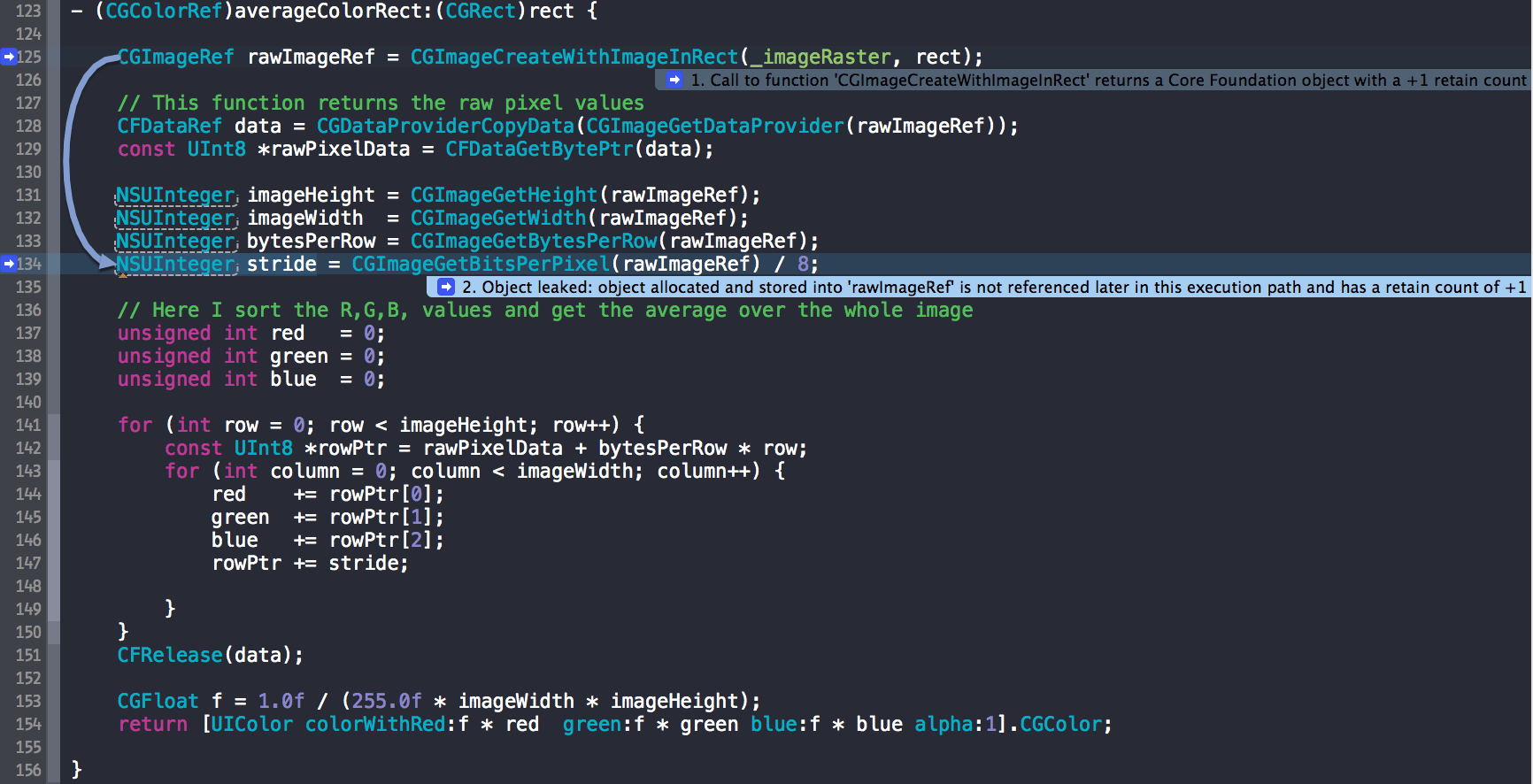Click CGImageGetWidth function call
Viewport: 1533px width, 784px height.
(x=498, y=218)
